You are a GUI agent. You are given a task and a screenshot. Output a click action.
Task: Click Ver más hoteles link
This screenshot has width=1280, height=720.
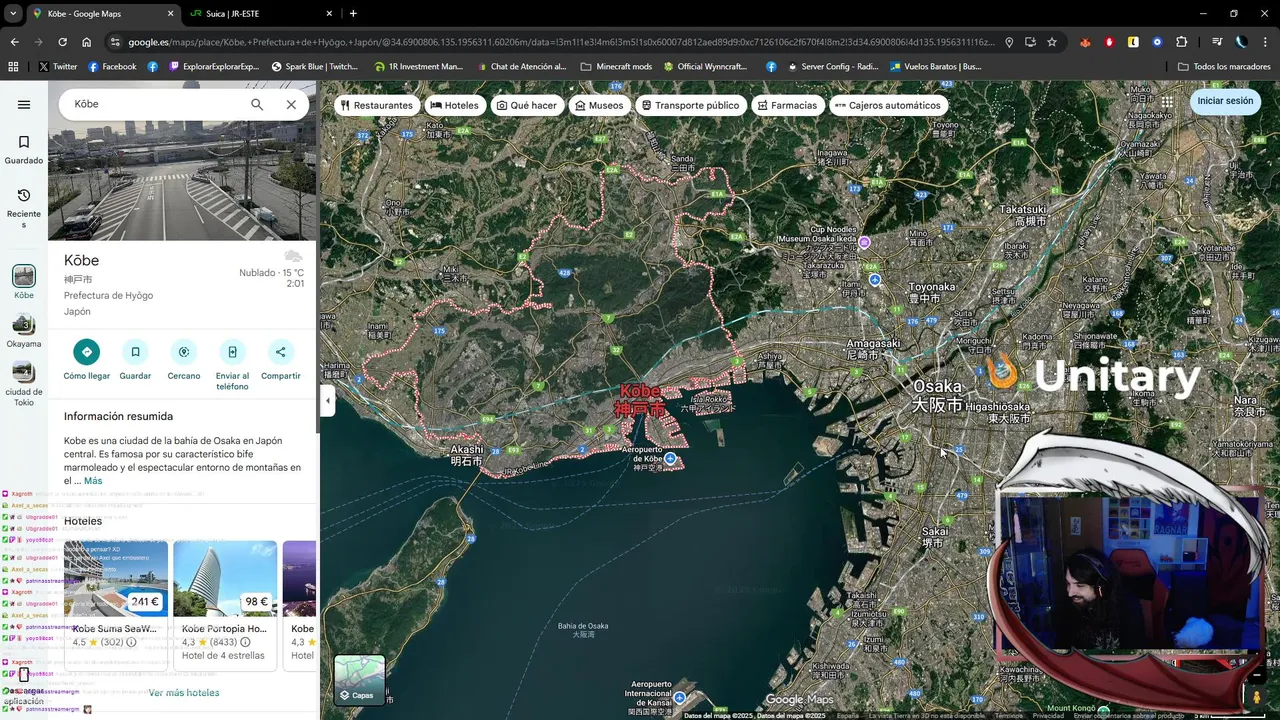pyautogui.click(x=184, y=692)
